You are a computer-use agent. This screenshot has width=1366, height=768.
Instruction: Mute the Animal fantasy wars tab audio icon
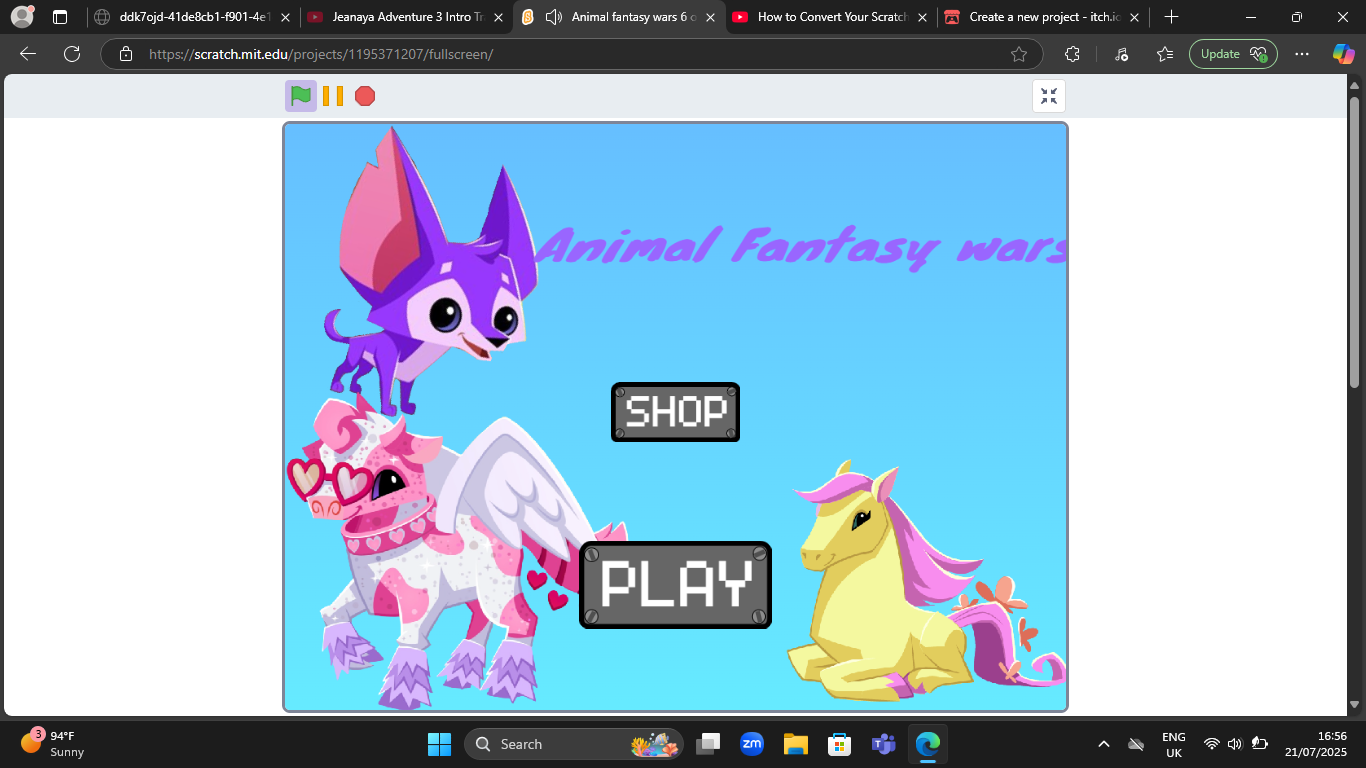coord(553,17)
